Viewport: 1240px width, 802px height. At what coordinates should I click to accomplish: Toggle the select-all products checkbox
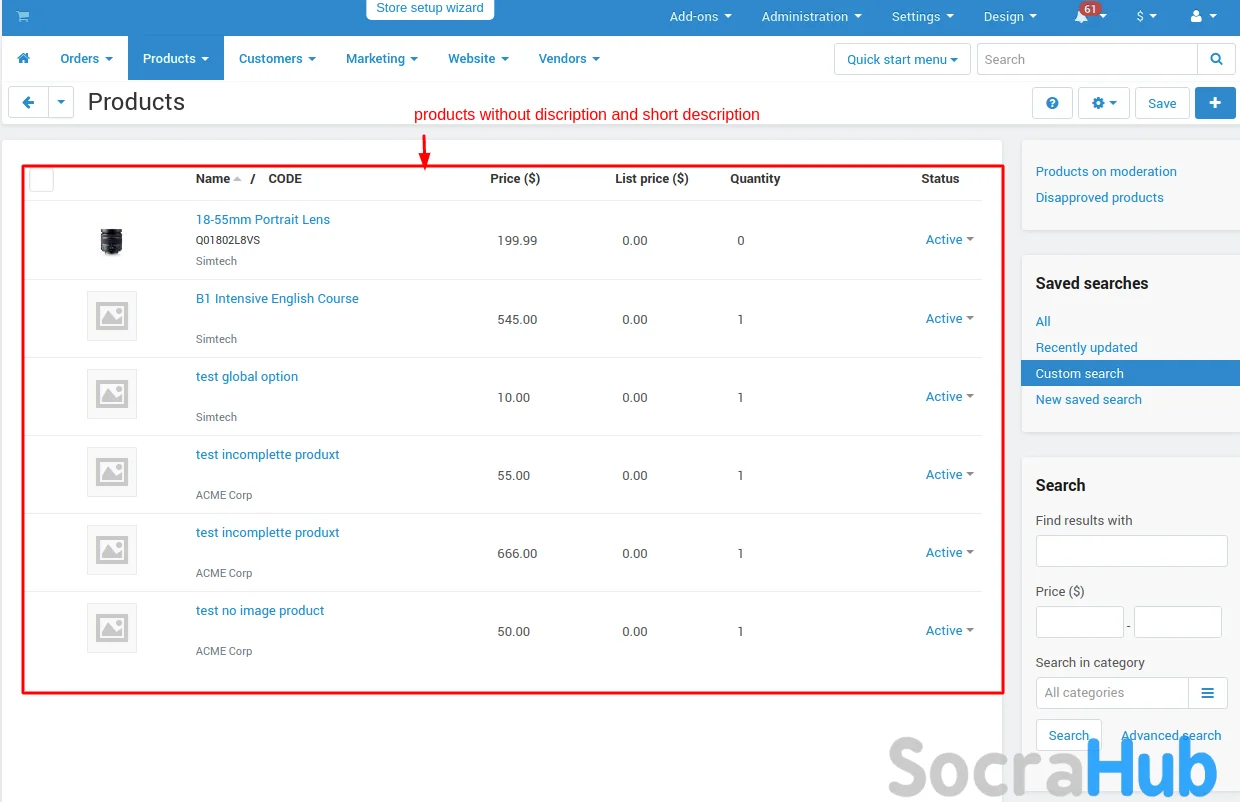coord(41,180)
